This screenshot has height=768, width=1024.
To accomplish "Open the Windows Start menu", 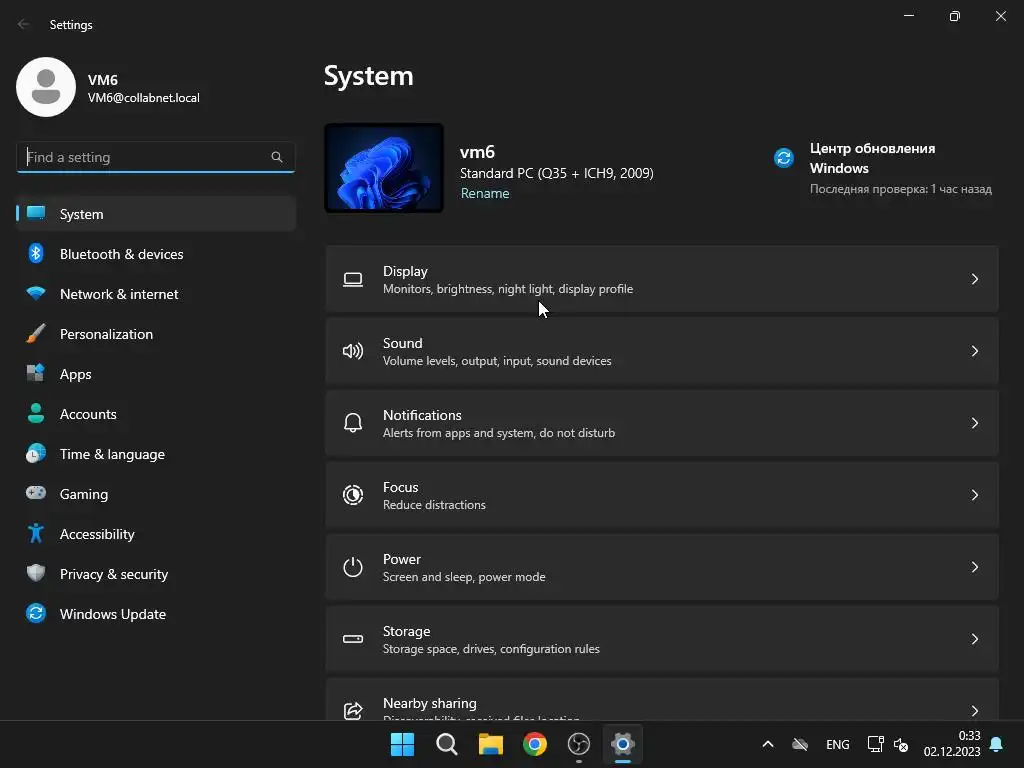I will click(x=402, y=744).
